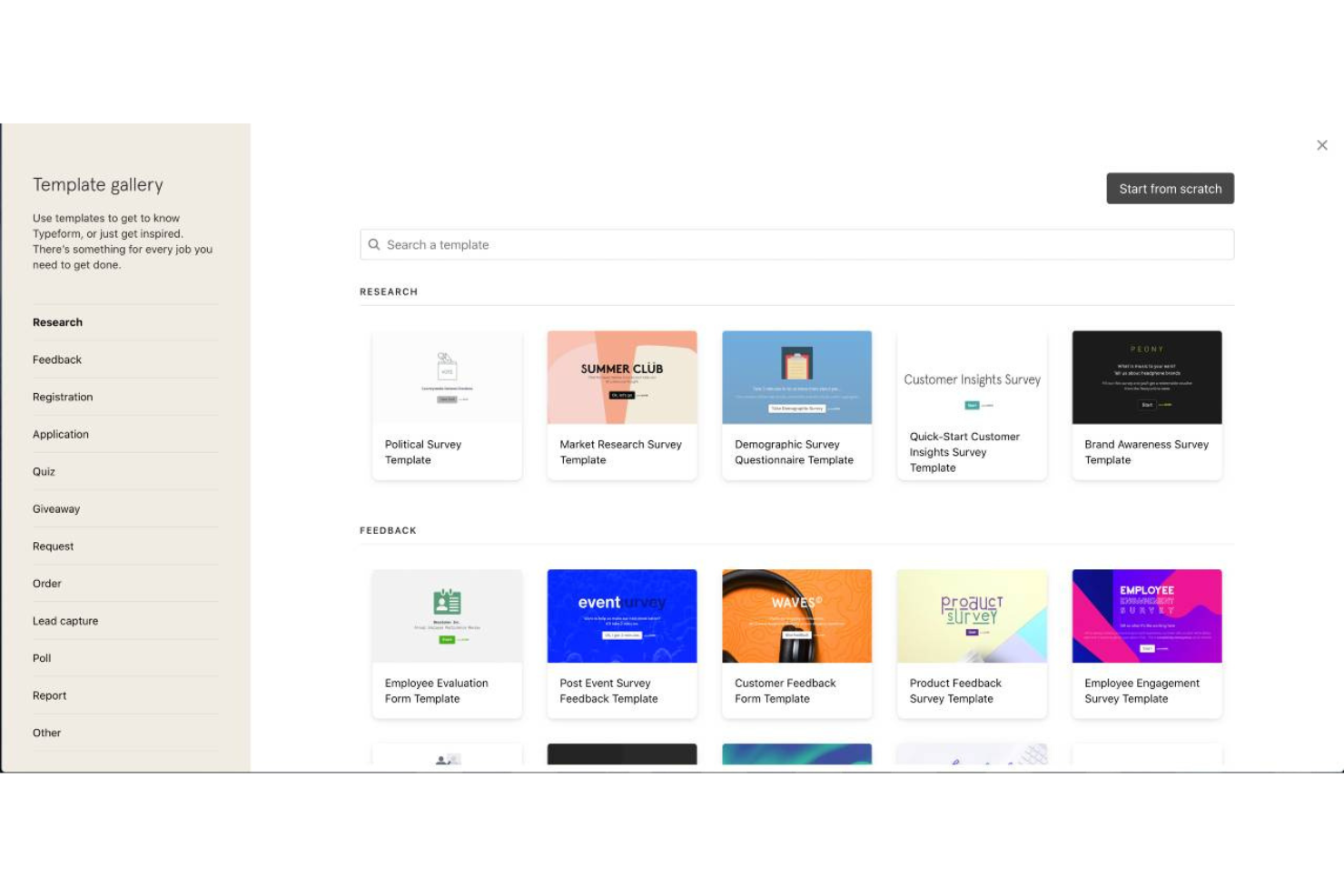Open the event survey blue thumbnail
Image resolution: width=1344 pixels, height=896 pixels.
pyautogui.click(x=622, y=615)
